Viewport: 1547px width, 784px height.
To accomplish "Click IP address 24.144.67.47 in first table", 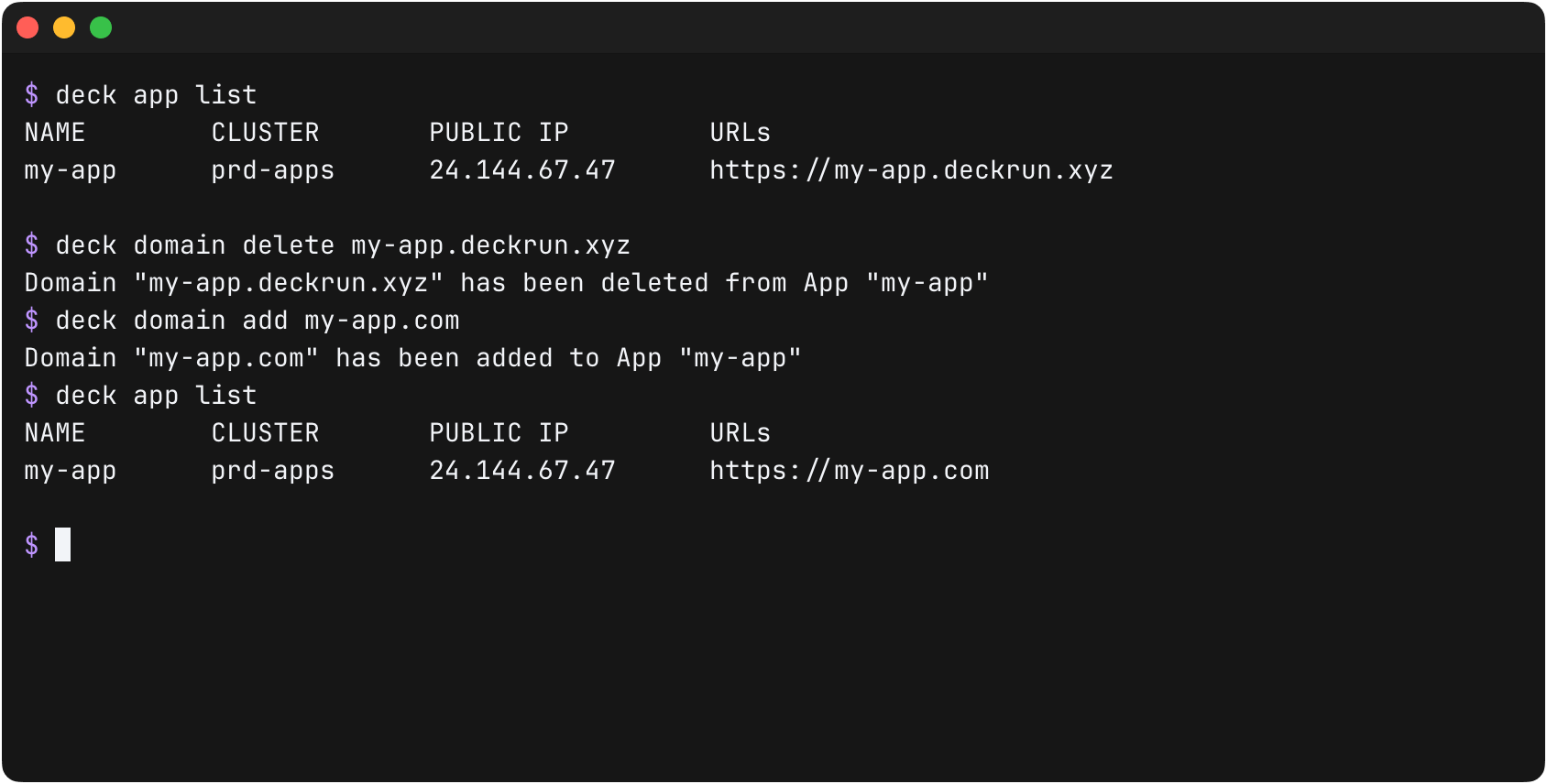I will (x=522, y=170).
